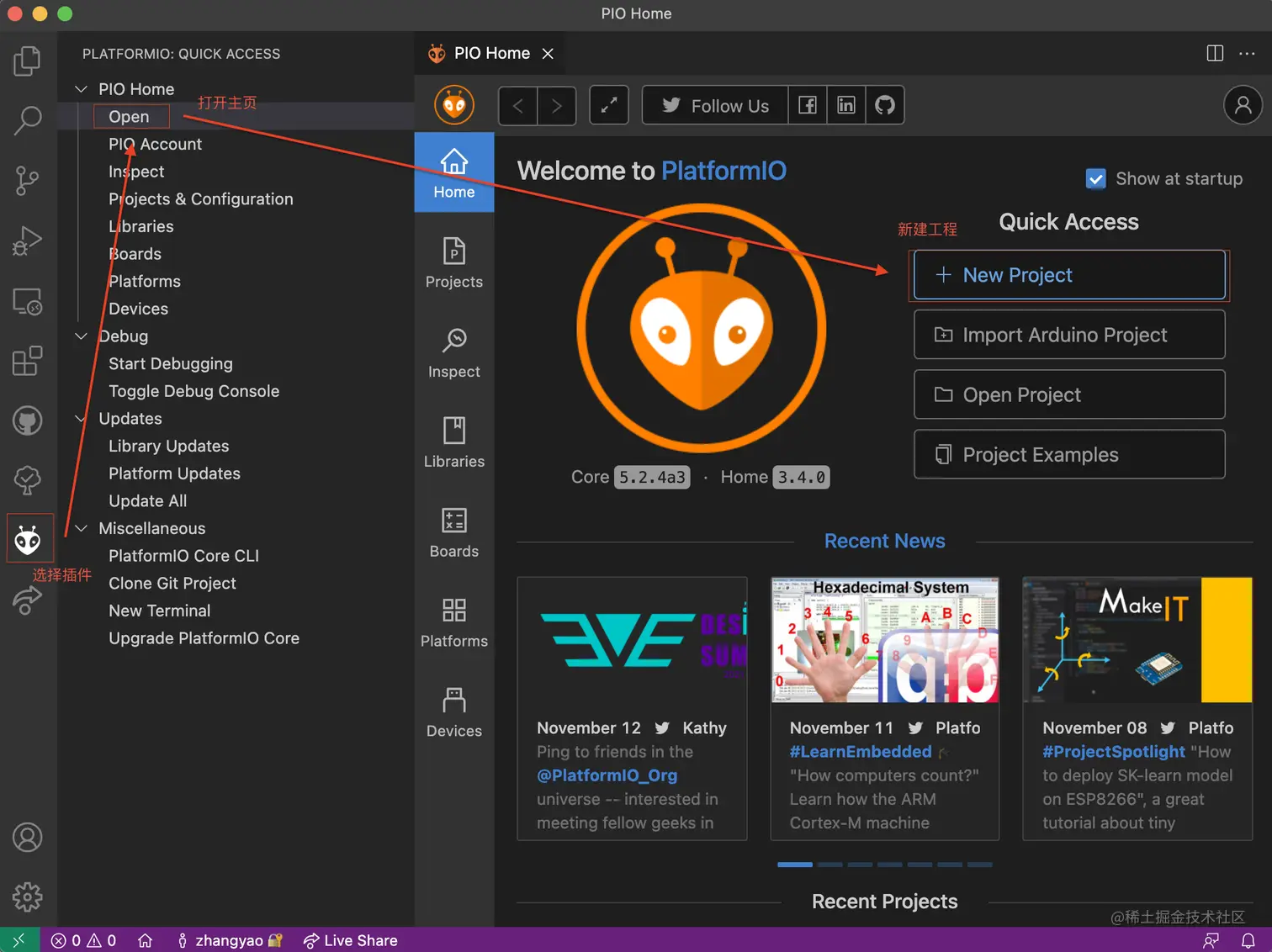Screen dimensions: 1272x952
Task: Switch to the Devices tab in PIO sidebar
Action: pyautogui.click(x=454, y=712)
